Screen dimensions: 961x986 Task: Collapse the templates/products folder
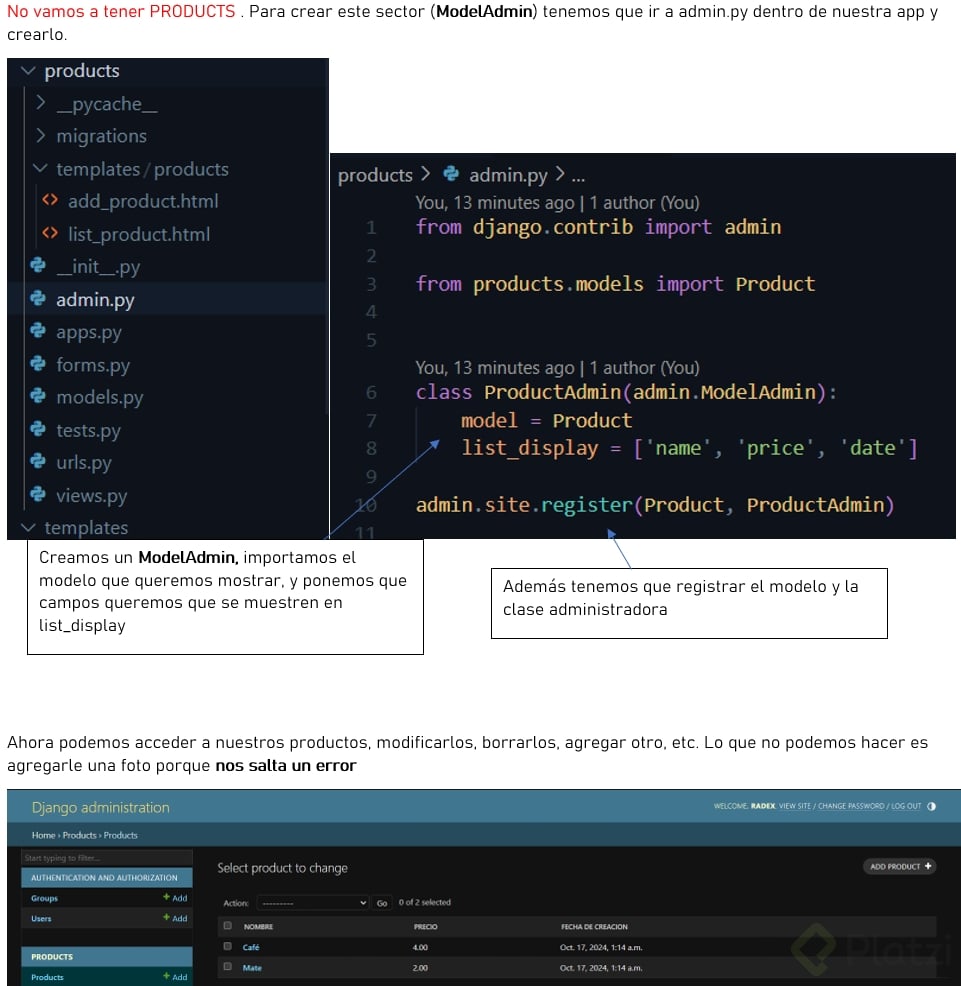[40, 168]
